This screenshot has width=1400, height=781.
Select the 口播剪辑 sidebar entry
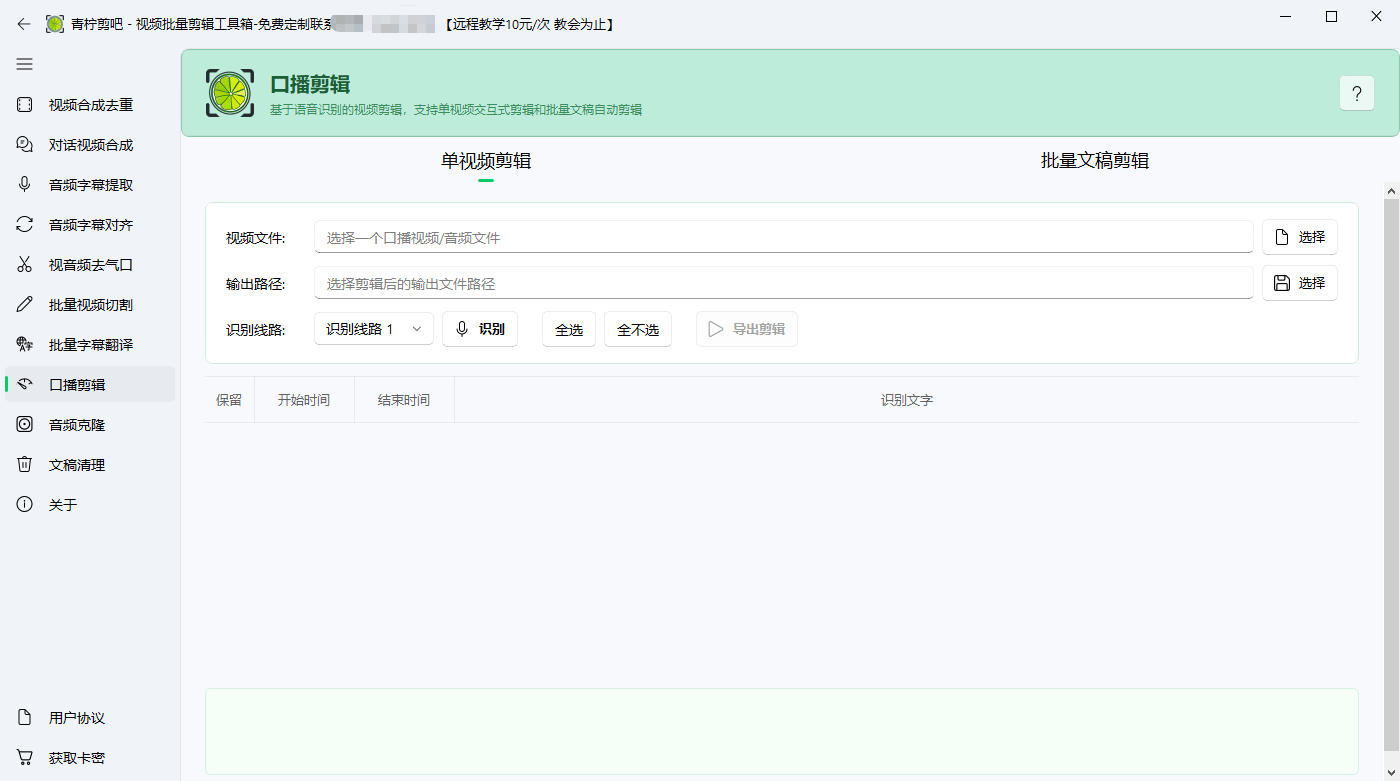[90, 385]
